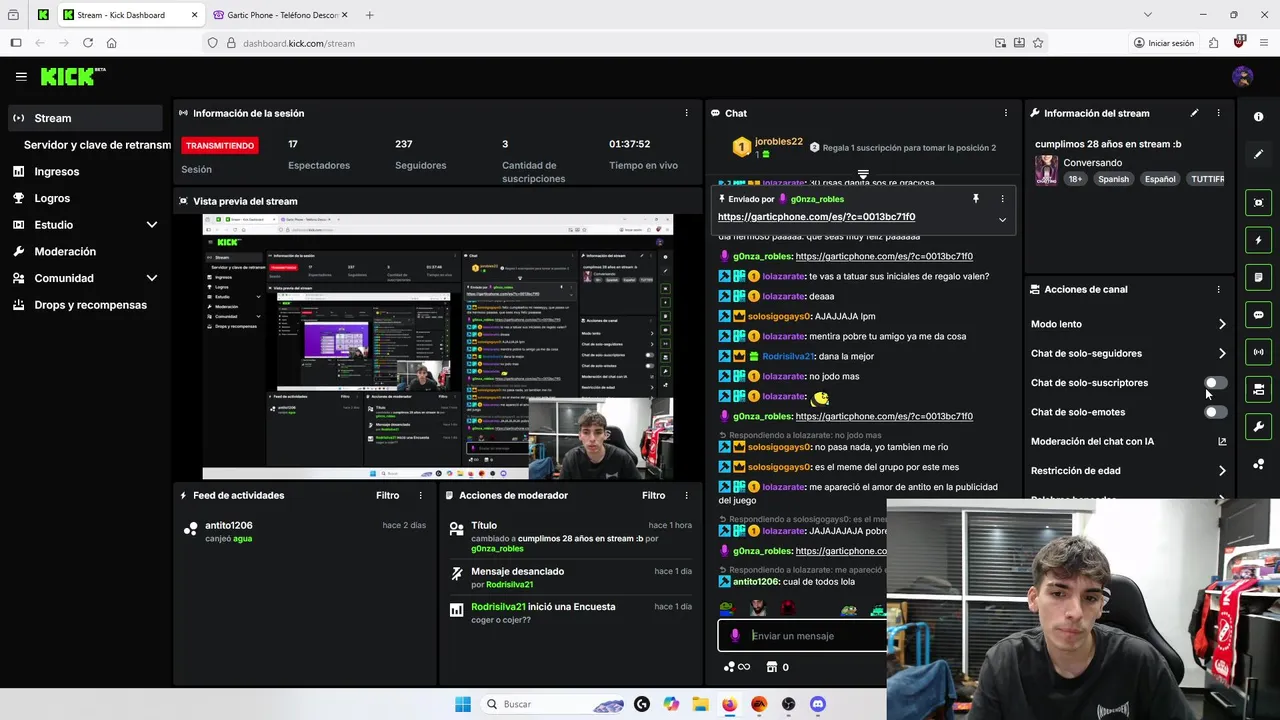This screenshot has width=1280, height=720.
Task: Open jorobles22 top gifter name
Action: [x=779, y=142]
